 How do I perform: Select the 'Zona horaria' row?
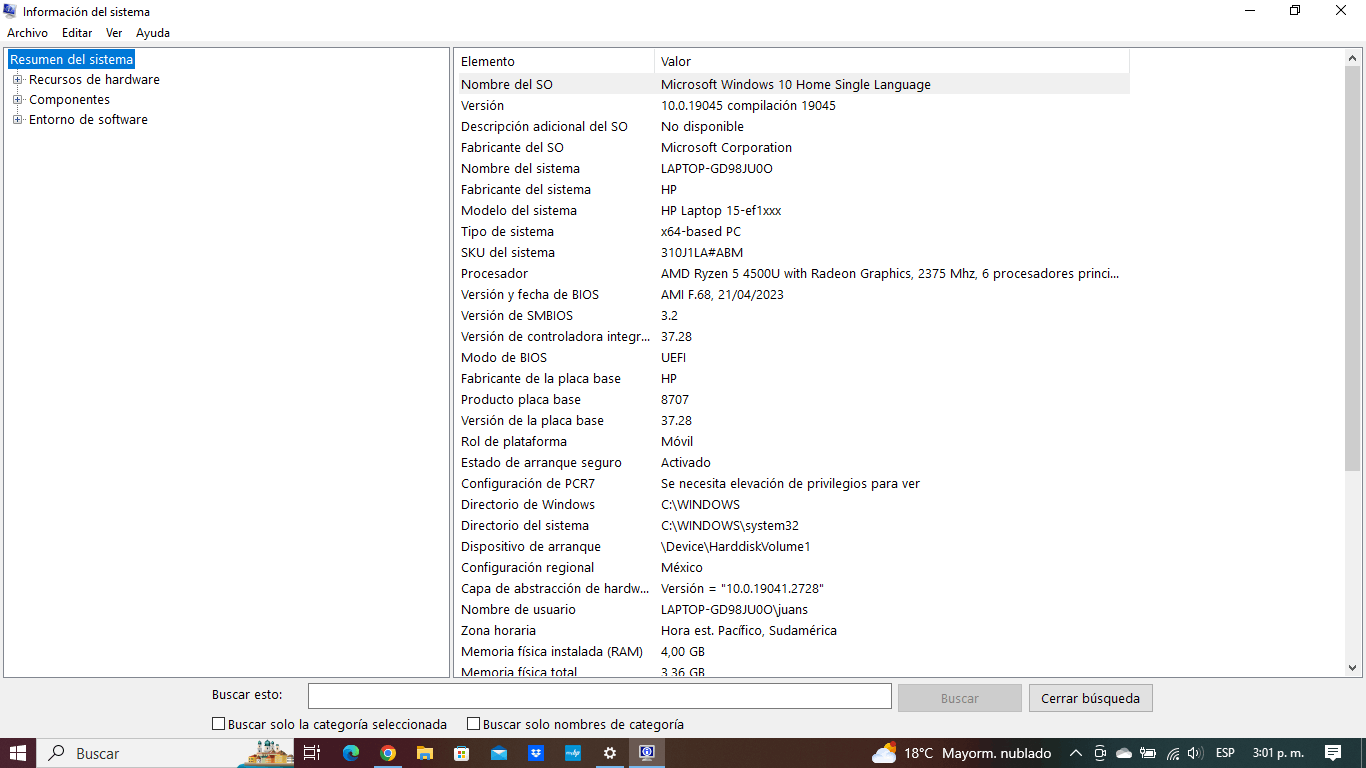click(x=793, y=631)
